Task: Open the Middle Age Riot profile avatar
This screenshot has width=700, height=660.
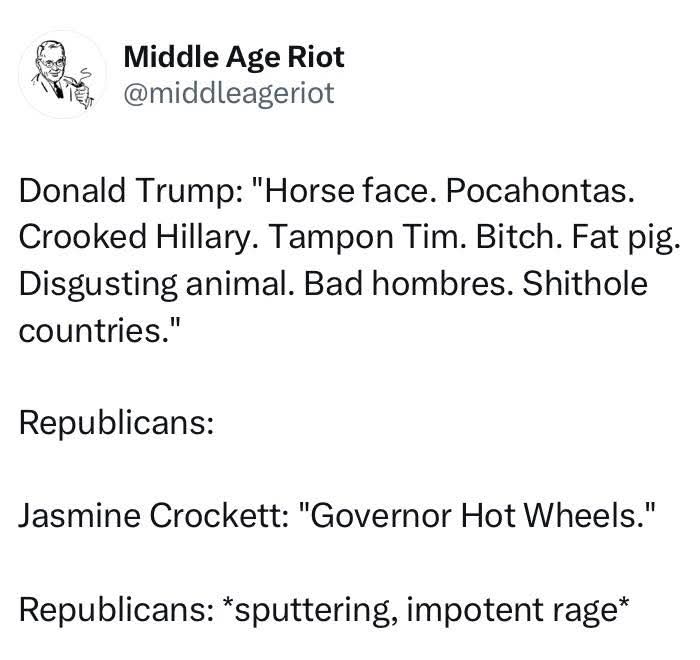Action: (x=62, y=74)
